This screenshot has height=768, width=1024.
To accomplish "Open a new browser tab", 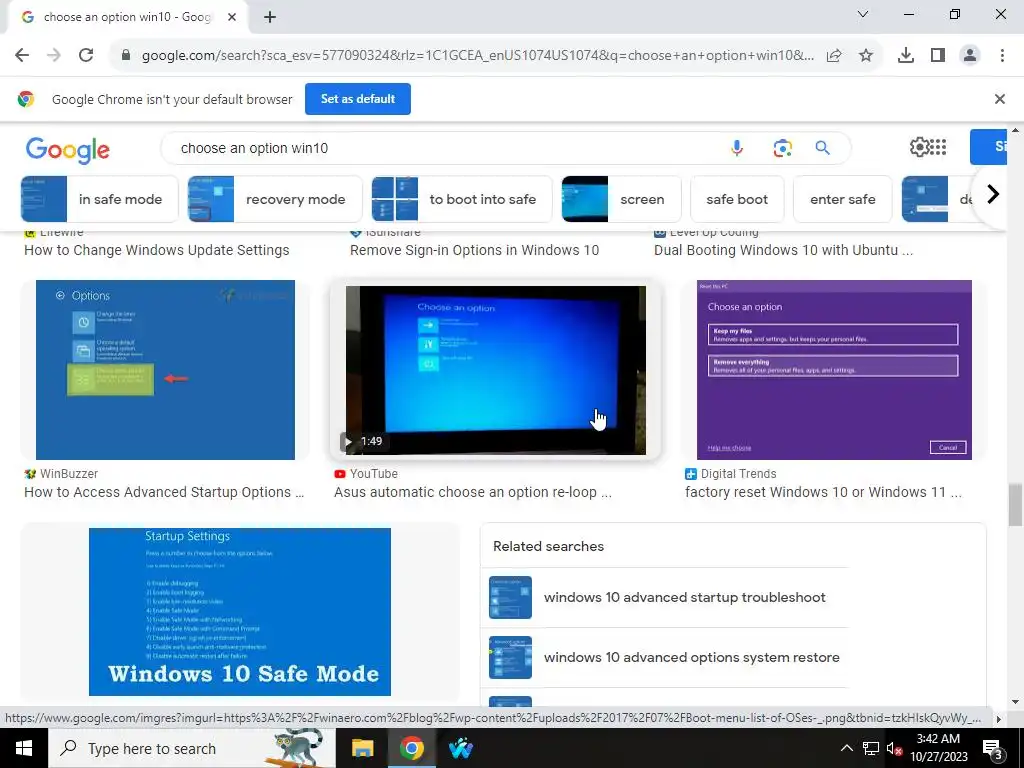I will tap(270, 17).
